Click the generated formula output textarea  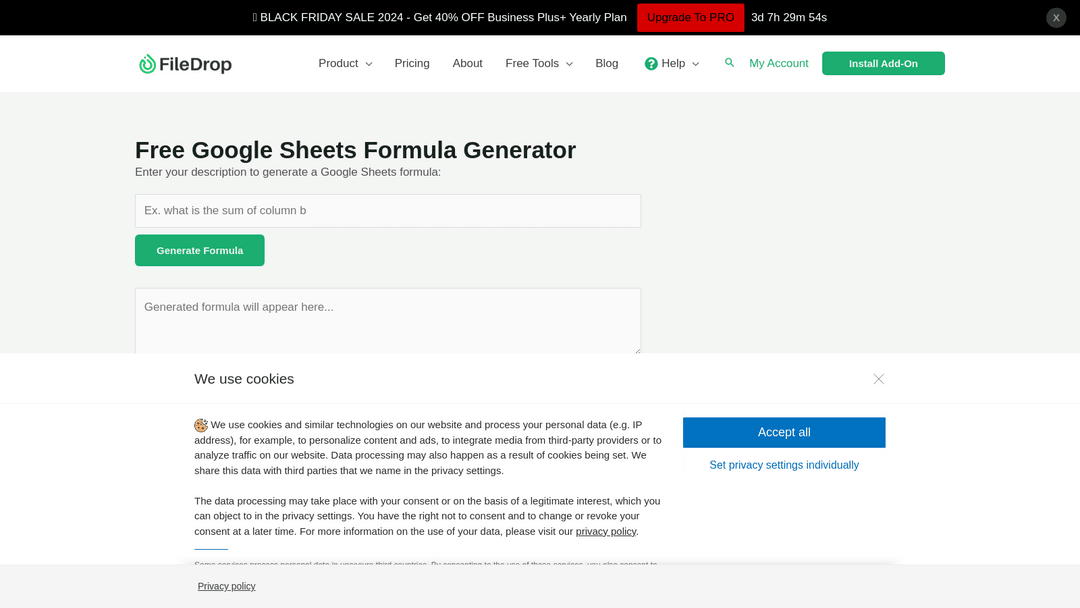point(388,320)
